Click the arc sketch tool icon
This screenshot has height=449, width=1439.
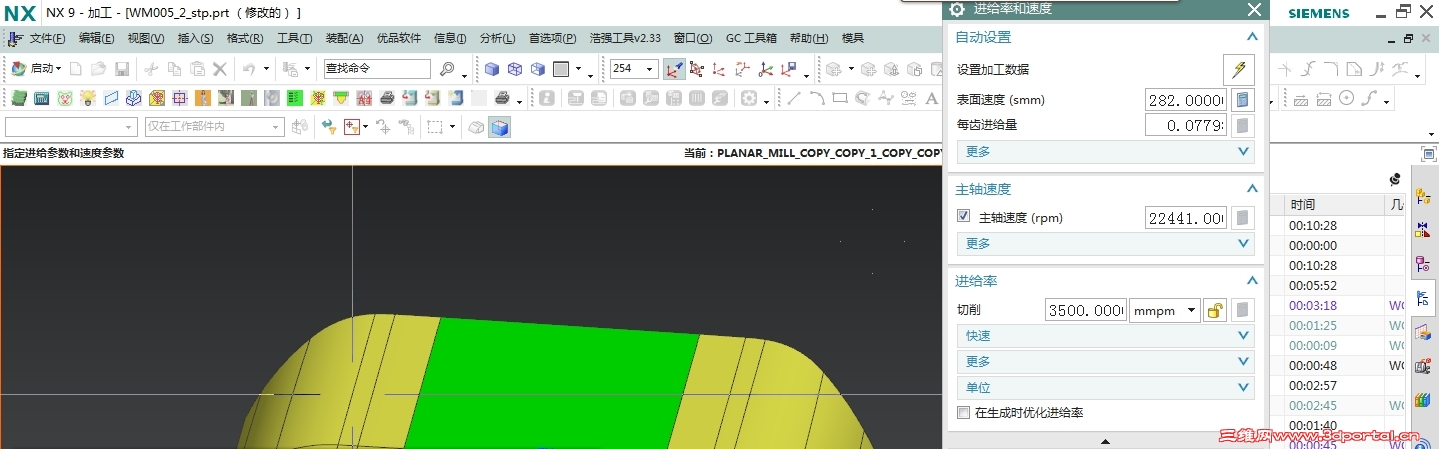[817, 98]
